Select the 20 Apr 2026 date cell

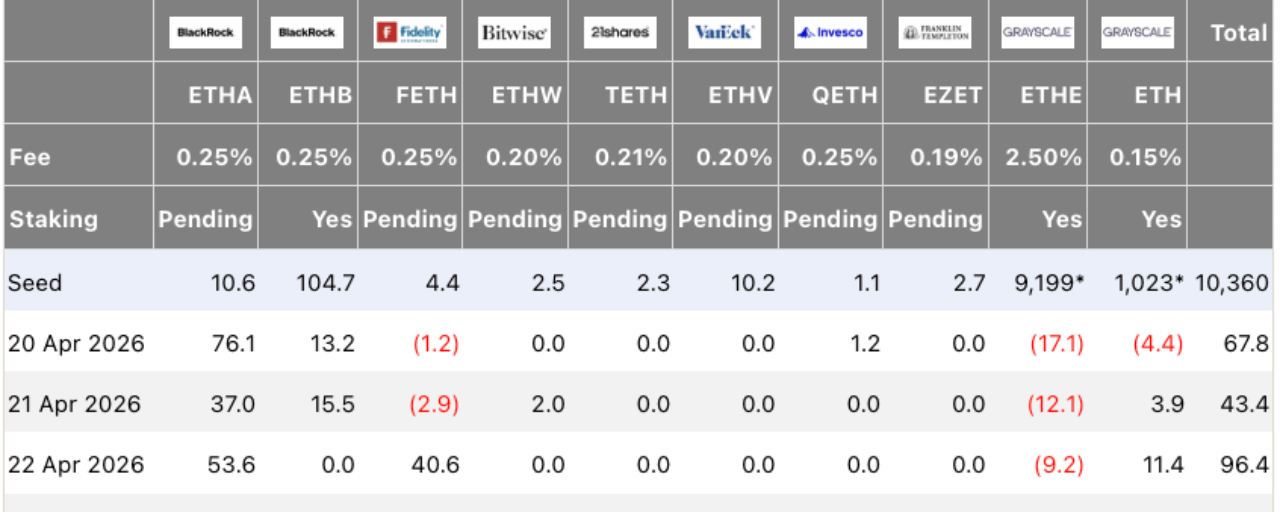[x=76, y=344]
